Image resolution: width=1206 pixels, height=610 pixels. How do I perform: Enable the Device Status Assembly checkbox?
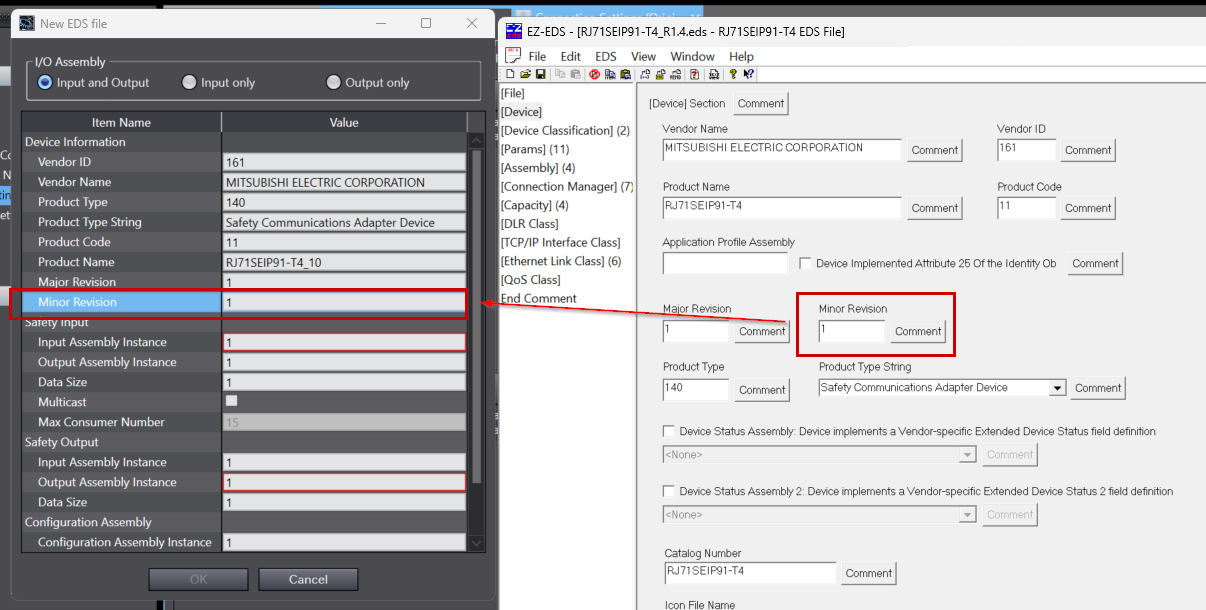click(669, 431)
